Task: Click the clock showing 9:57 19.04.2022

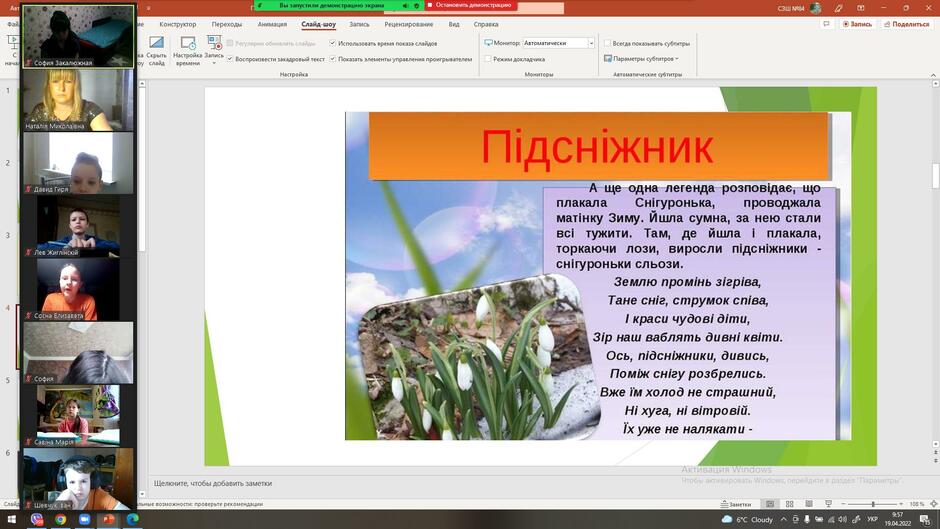Action: (897, 519)
